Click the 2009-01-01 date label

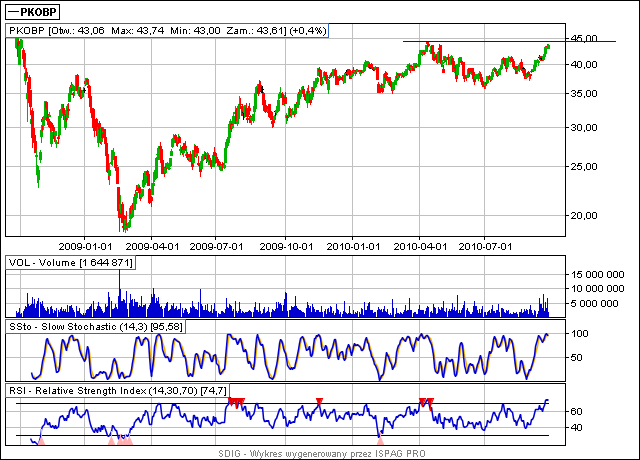85,247
